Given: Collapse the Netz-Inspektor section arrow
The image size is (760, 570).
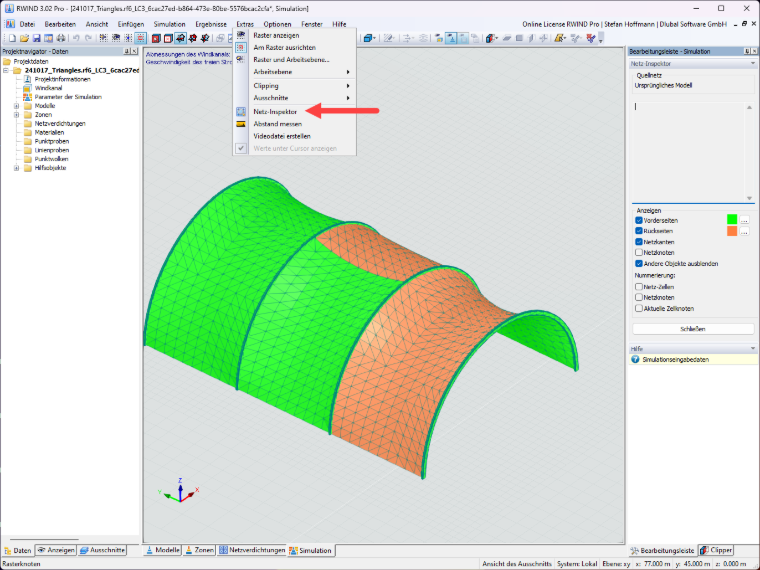Looking at the screenshot, I should pyautogui.click(x=753, y=63).
